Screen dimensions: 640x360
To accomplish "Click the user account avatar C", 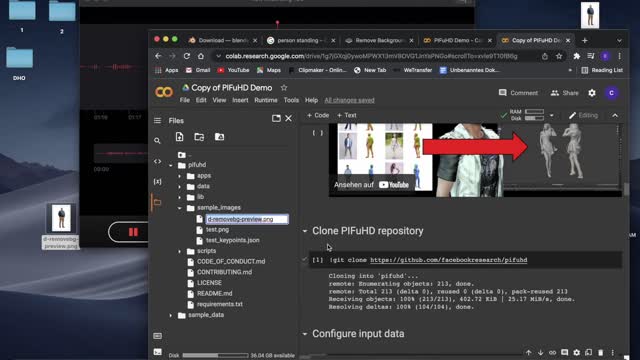I will [611, 93].
